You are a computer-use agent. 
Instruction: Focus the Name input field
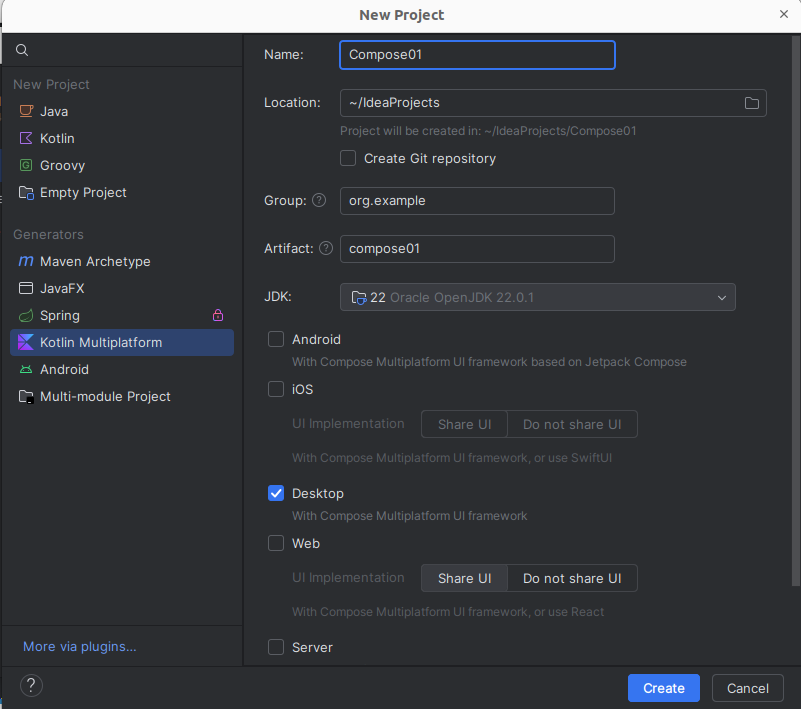tap(477, 55)
